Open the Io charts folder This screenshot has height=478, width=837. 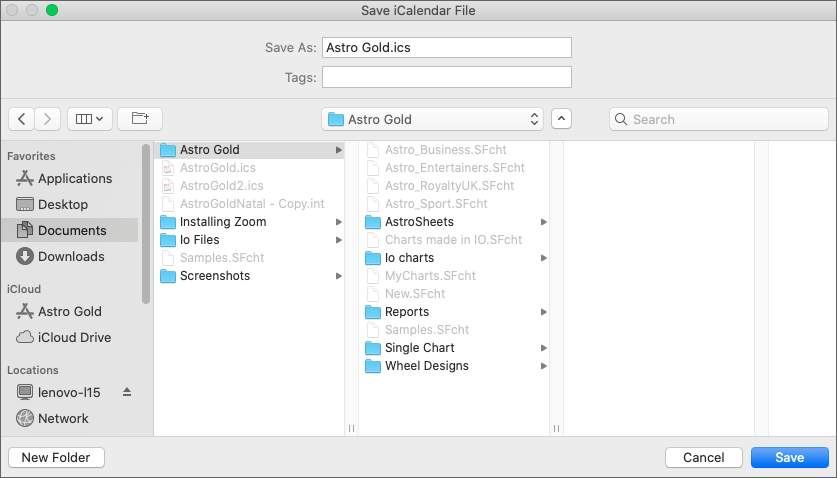(x=454, y=257)
